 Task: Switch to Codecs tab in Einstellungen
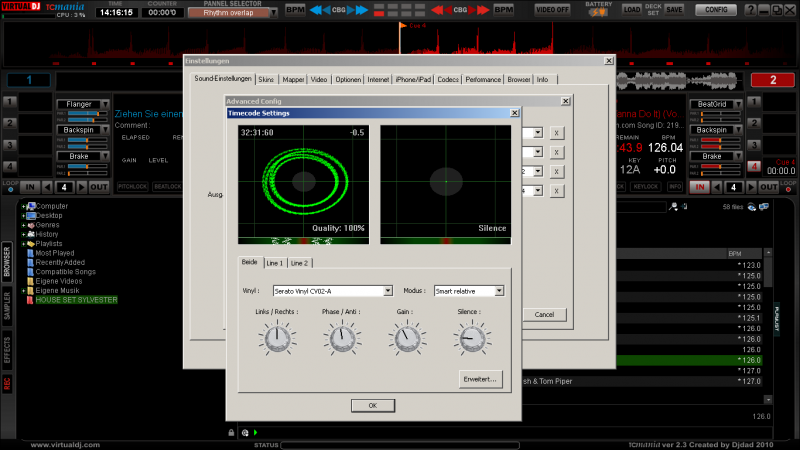pyautogui.click(x=448, y=80)
